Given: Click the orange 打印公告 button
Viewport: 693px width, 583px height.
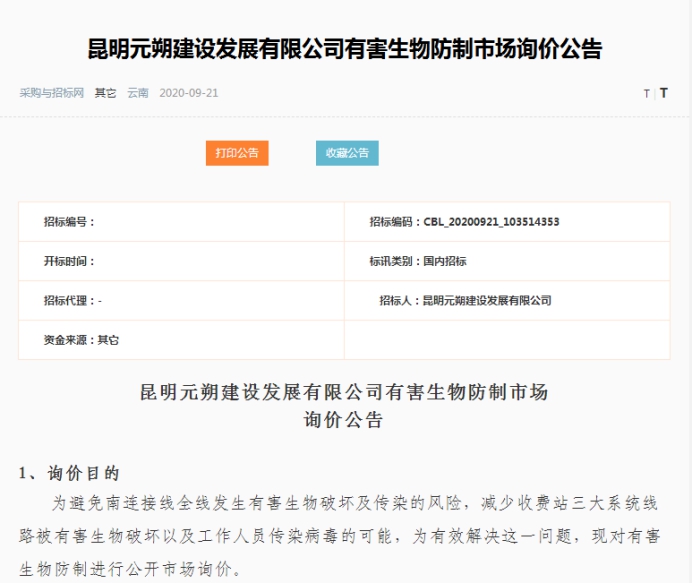Looking at the screenshot, I should pos(237,153).
